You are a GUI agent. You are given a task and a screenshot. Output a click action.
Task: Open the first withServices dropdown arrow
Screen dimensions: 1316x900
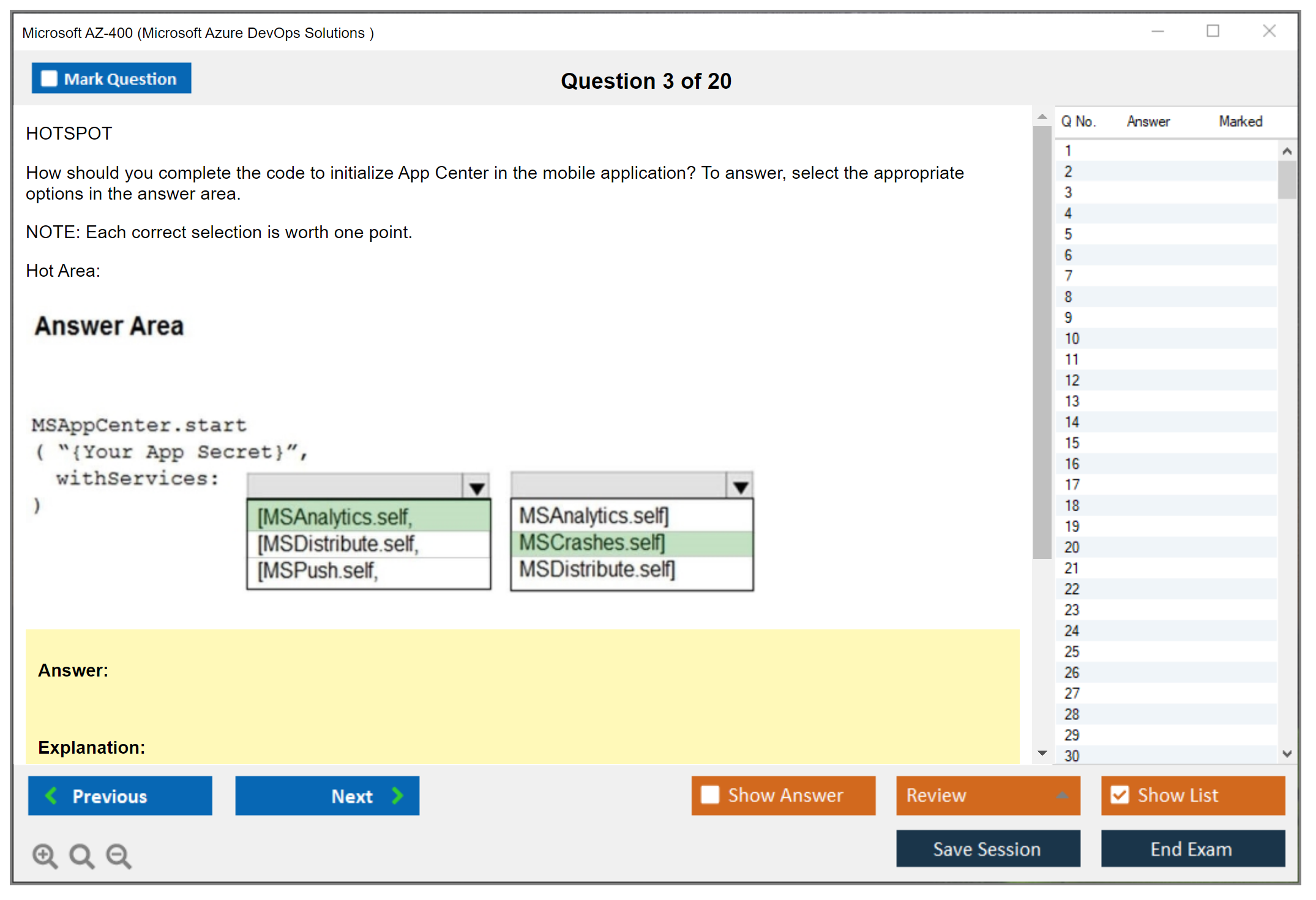pos(477,487)
